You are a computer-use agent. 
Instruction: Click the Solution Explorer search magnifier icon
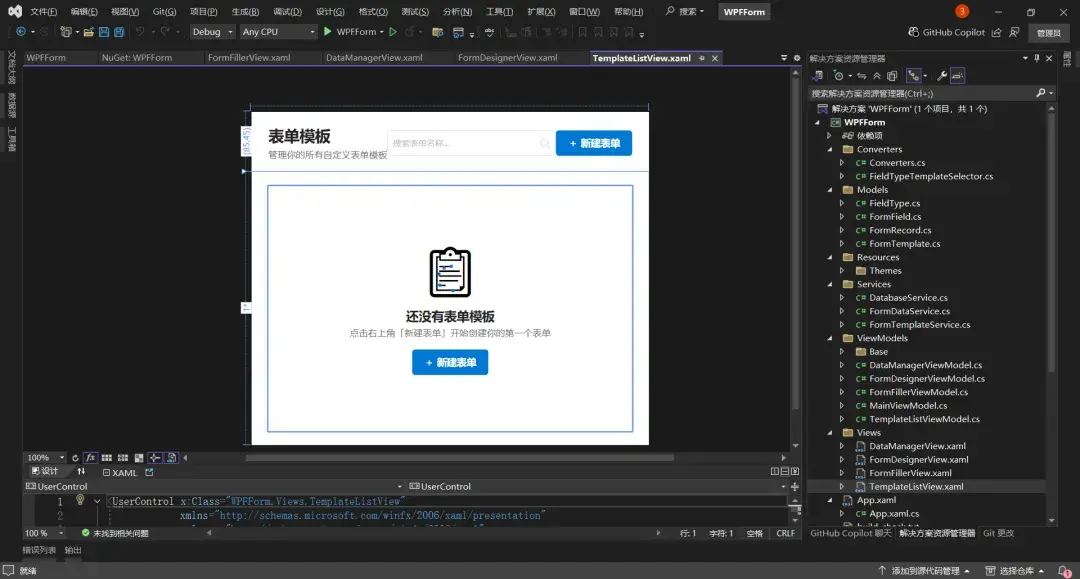1041,93
